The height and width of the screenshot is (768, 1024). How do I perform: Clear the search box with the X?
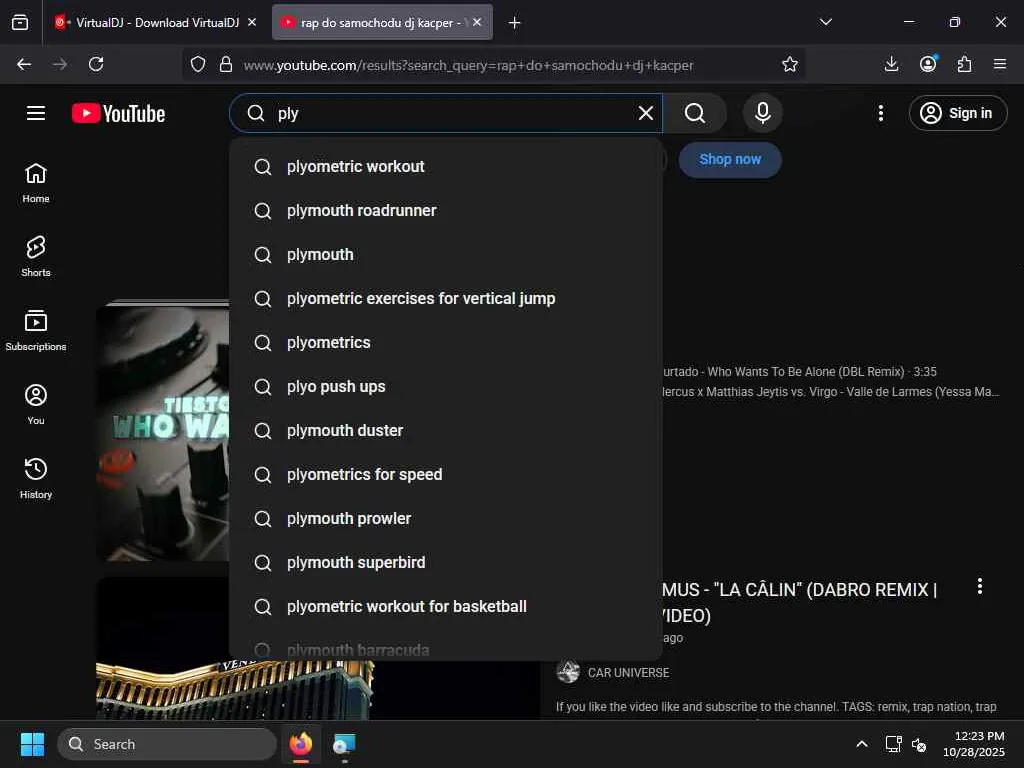tap(645, 113)
